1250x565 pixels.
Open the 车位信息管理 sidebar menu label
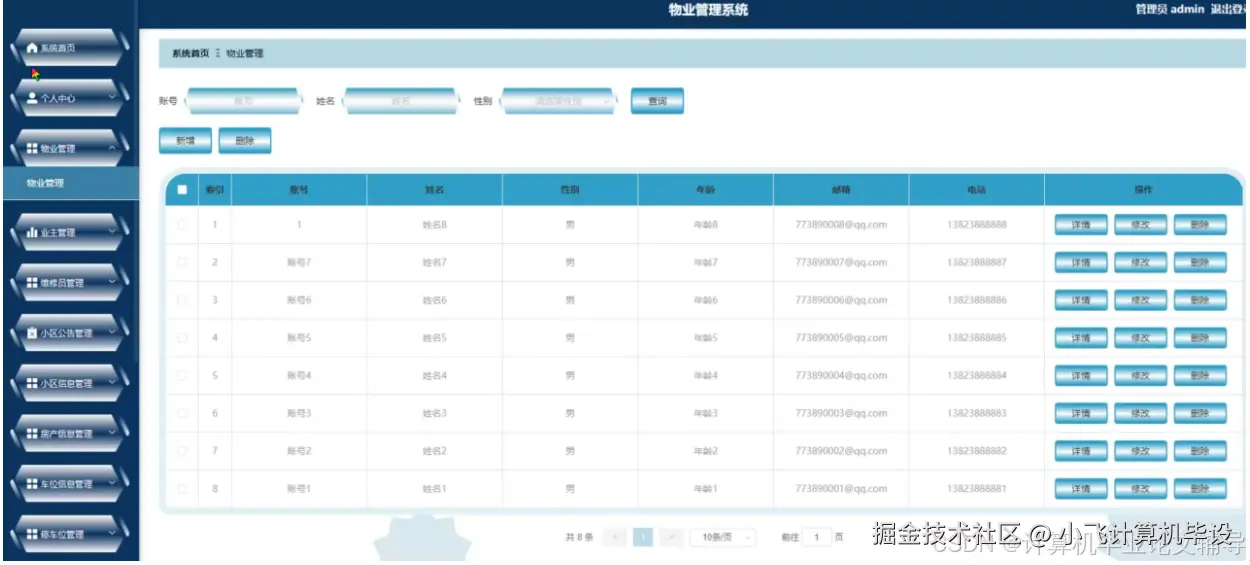coord(66,484)
